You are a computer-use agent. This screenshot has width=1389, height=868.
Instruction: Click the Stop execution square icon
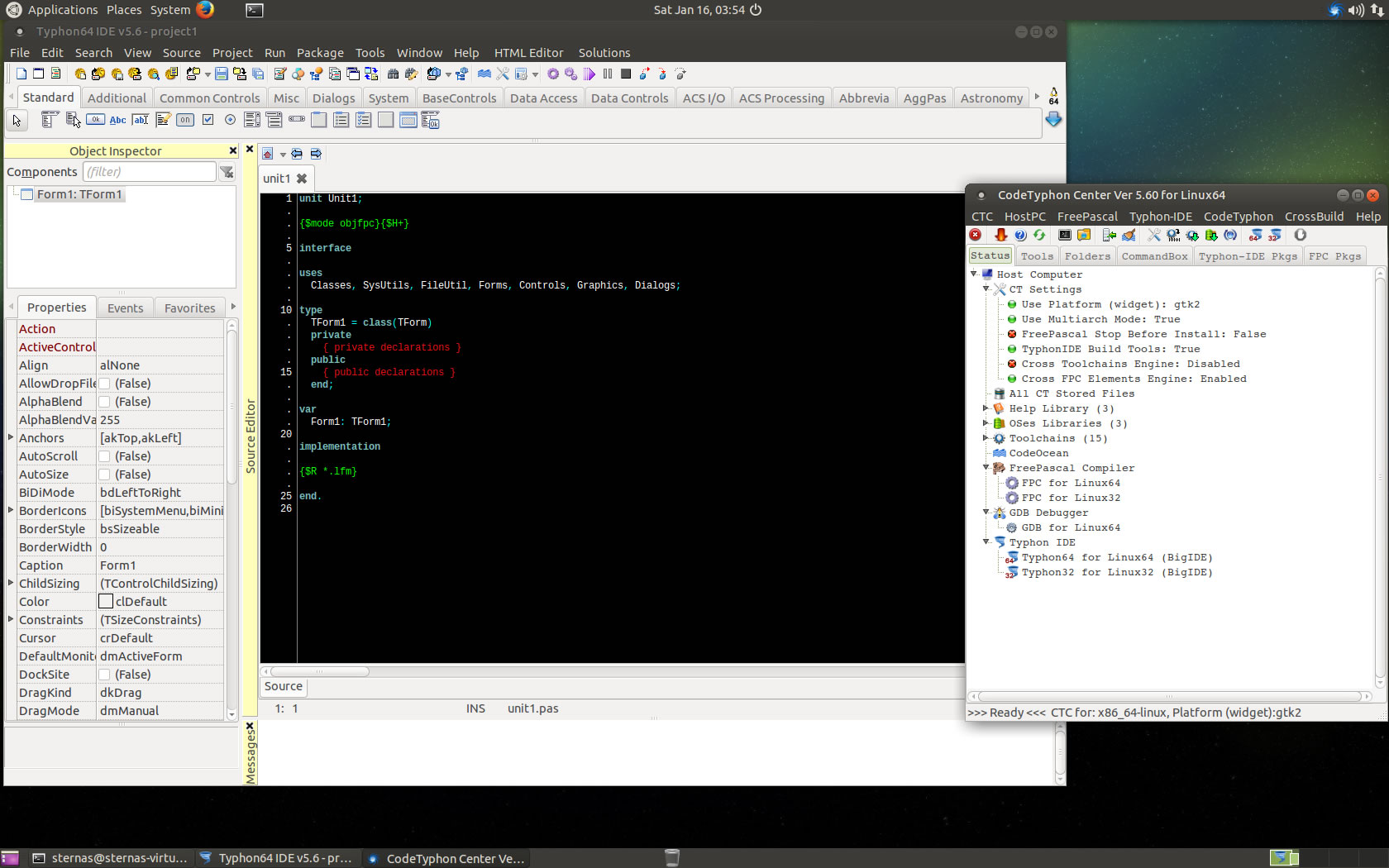coord(626,74)
